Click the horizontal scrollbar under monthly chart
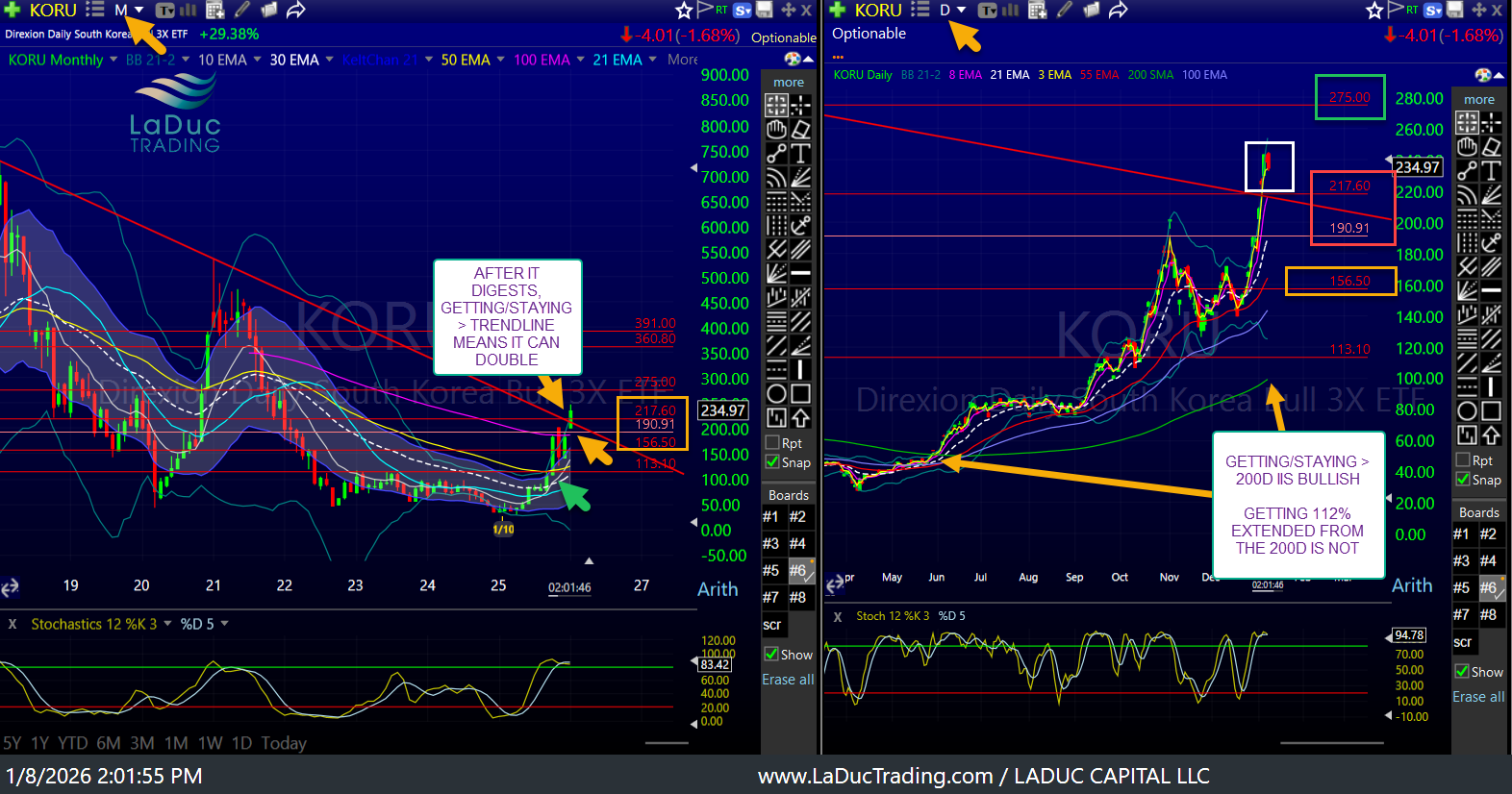This screenshot has width=1512, height=794. click(x=666, y=743)
